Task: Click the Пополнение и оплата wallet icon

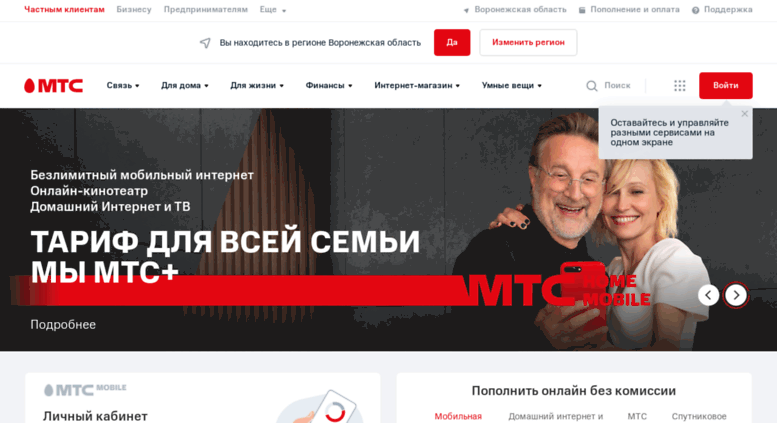Action: pyautogui.click(x=582, y=10)
